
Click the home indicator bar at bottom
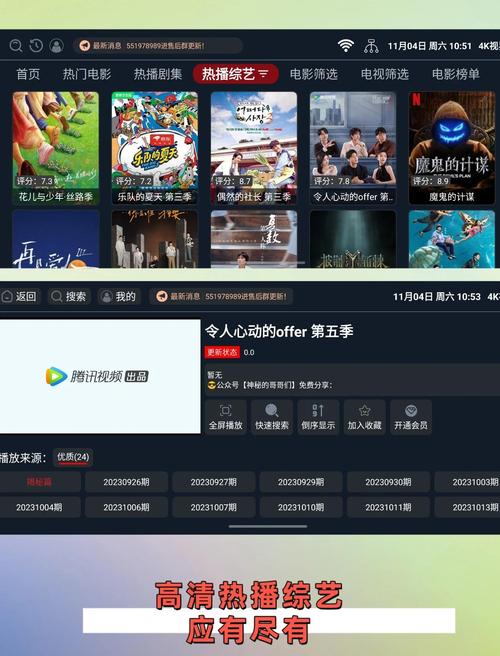click(x=268, y=526)
